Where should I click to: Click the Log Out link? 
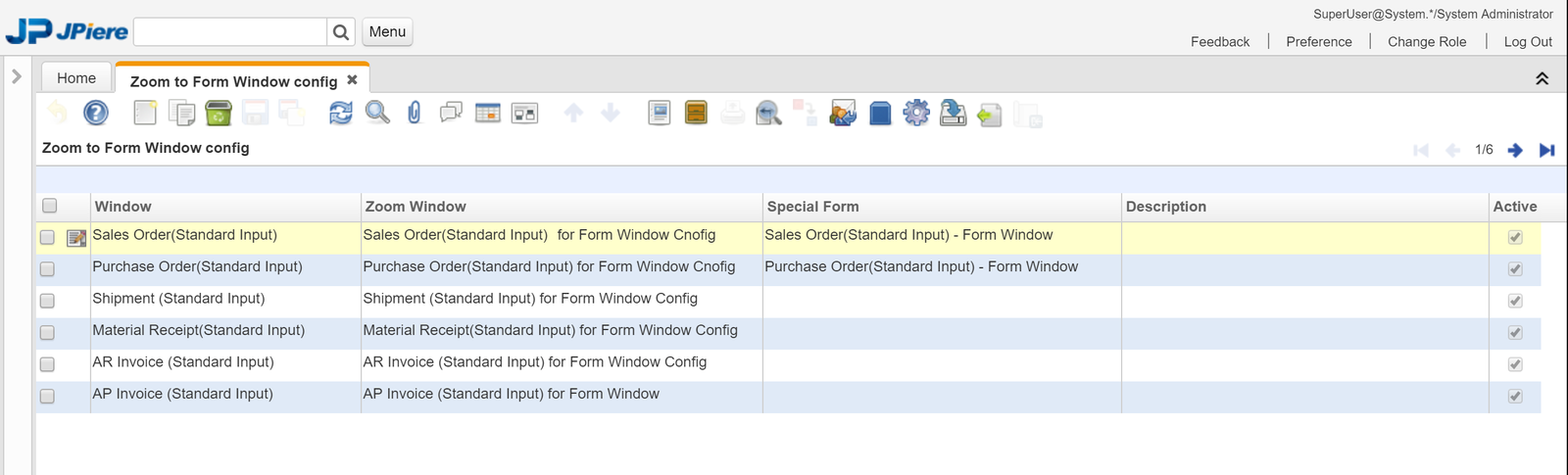[x=1528, y=41]
